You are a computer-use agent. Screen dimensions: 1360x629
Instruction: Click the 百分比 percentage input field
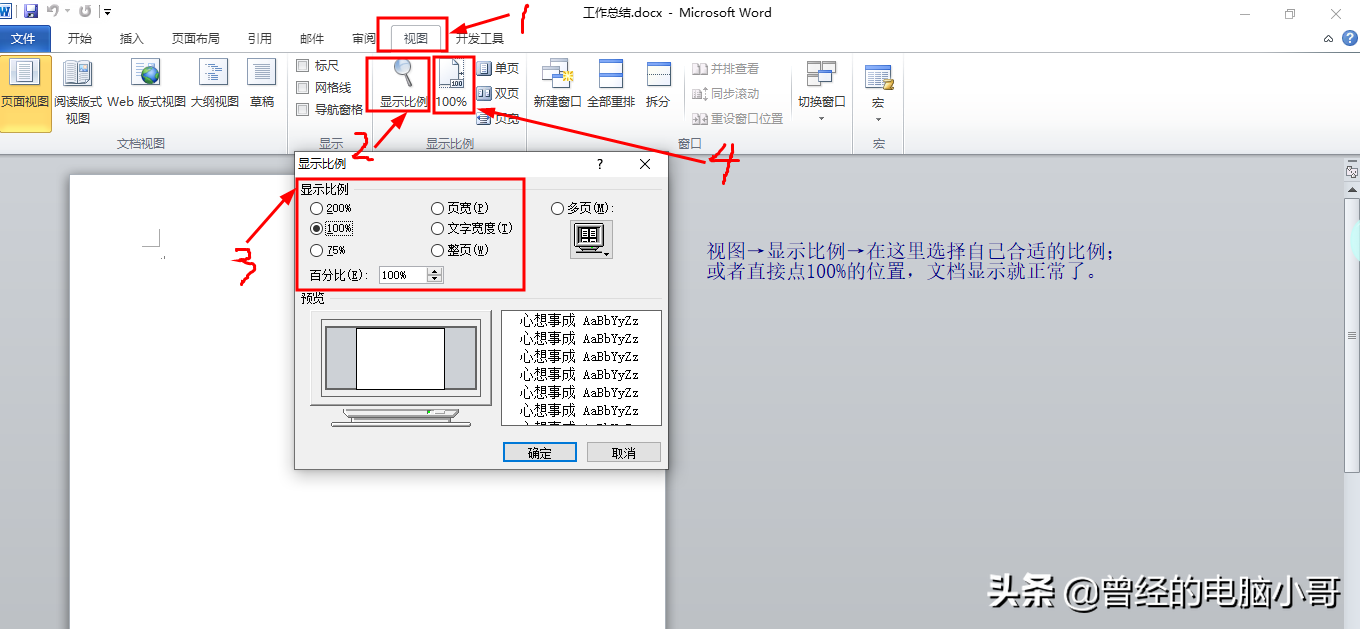[403, 275]
